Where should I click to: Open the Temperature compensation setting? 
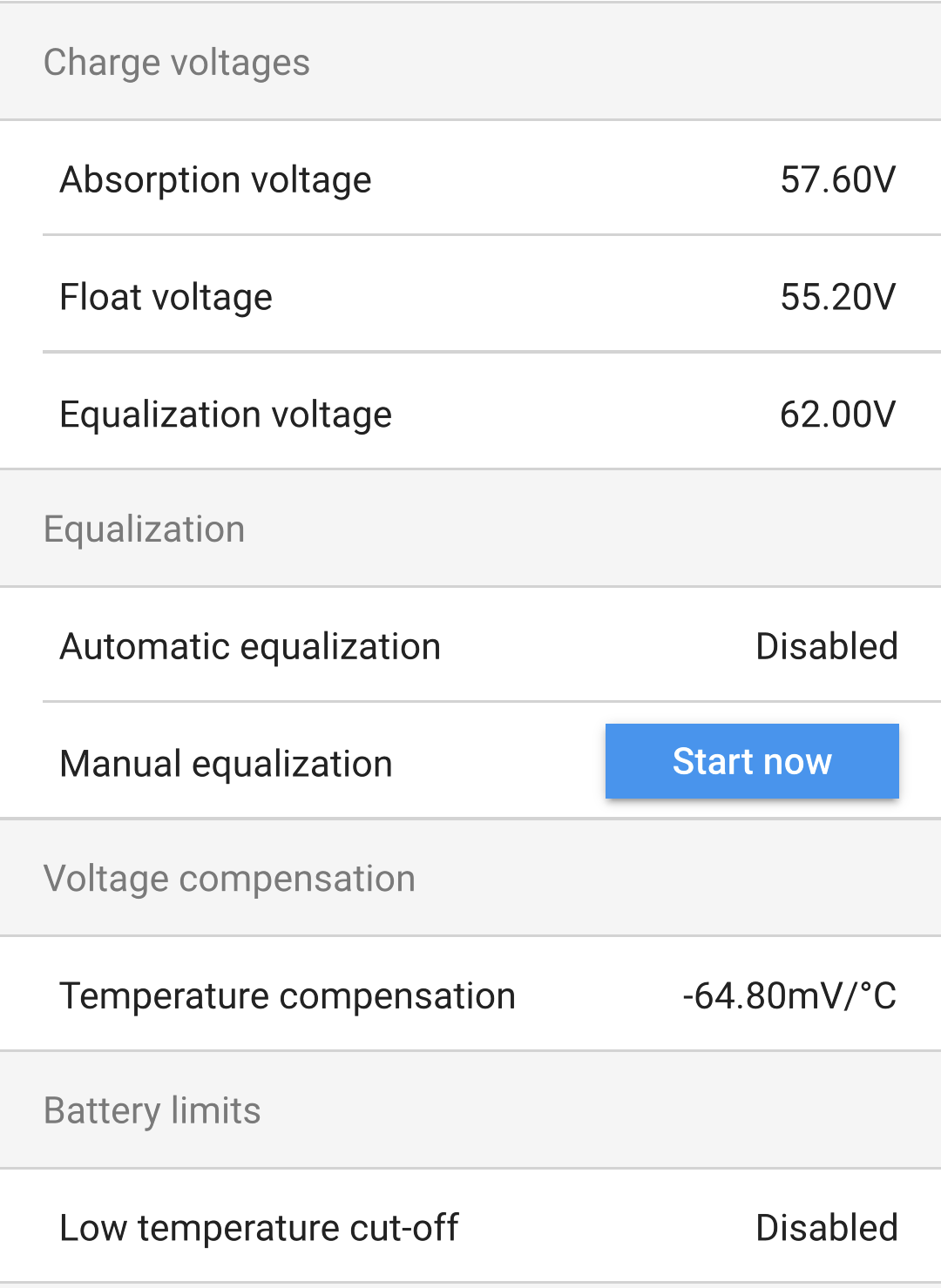pos(288,995)
